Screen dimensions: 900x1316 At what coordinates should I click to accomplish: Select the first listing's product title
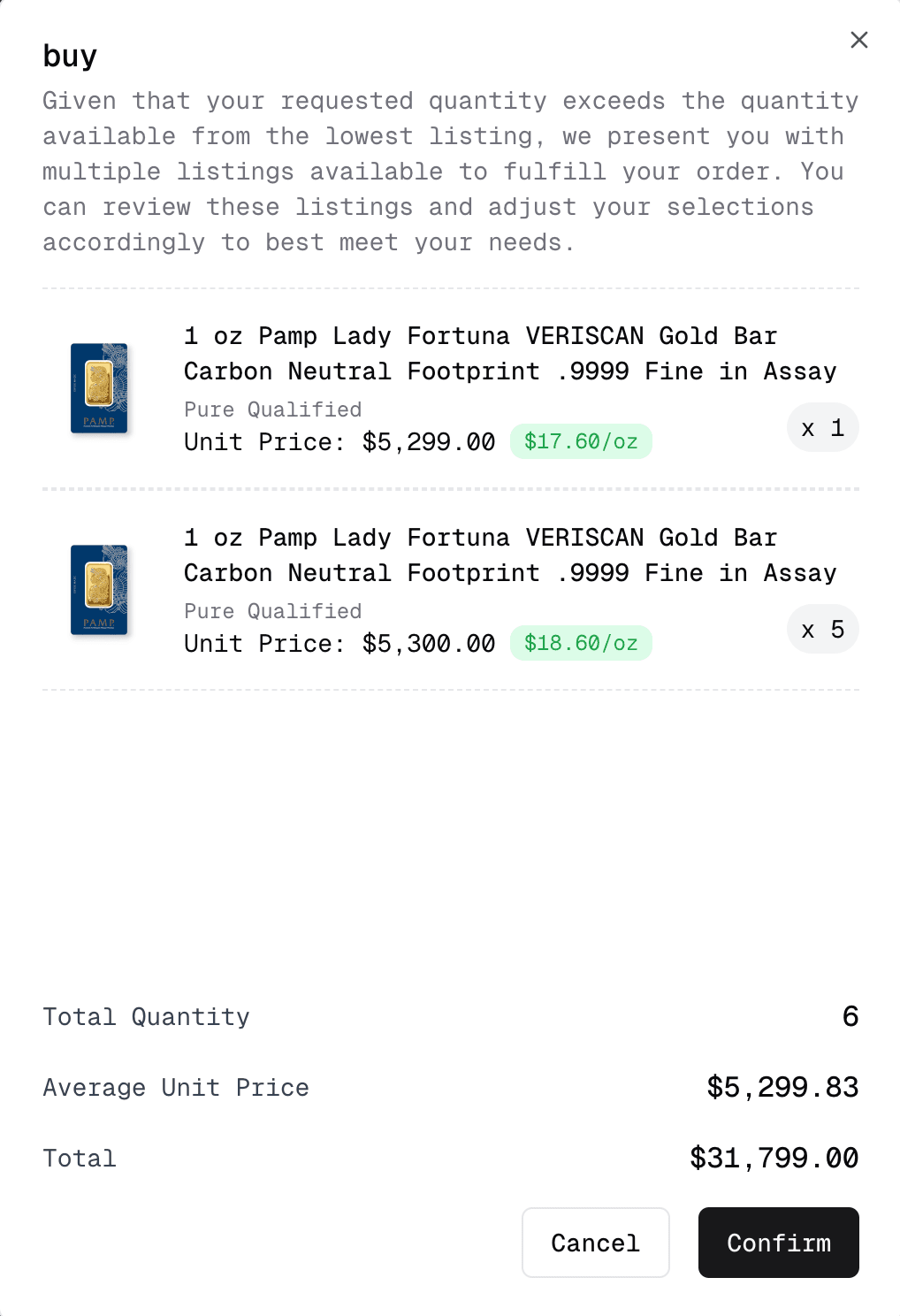pos(510,353)
